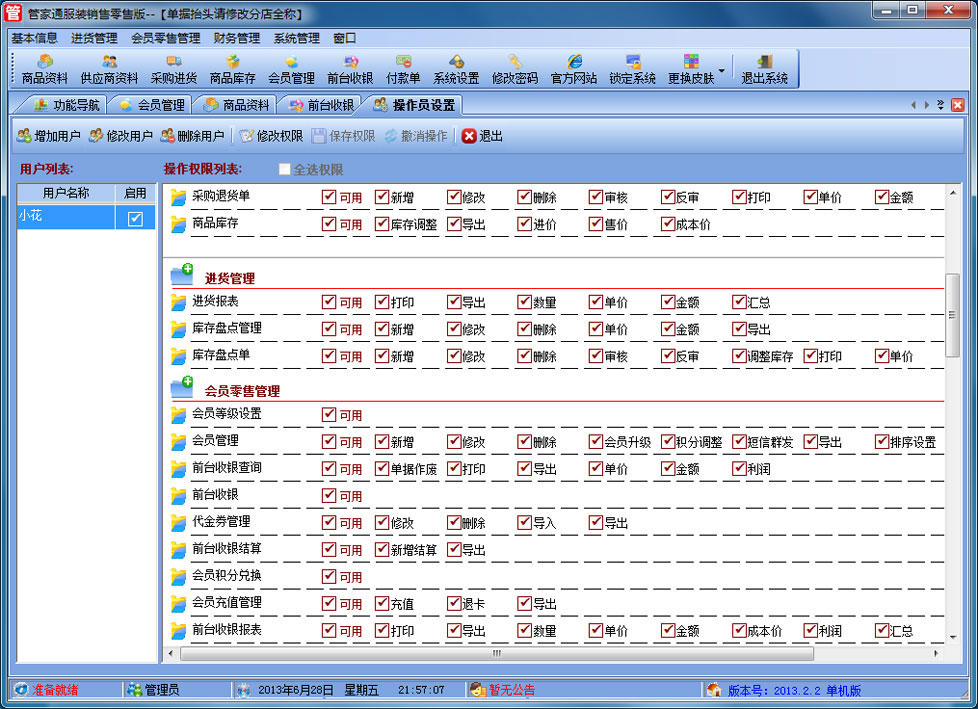The image size is (978, 709).
Task: Click the 锁定系统 toolbar icon
Action: coord(632,69)
